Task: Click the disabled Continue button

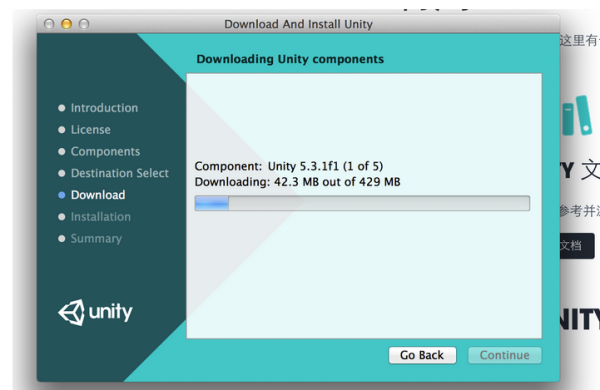Action: [504, 355]
